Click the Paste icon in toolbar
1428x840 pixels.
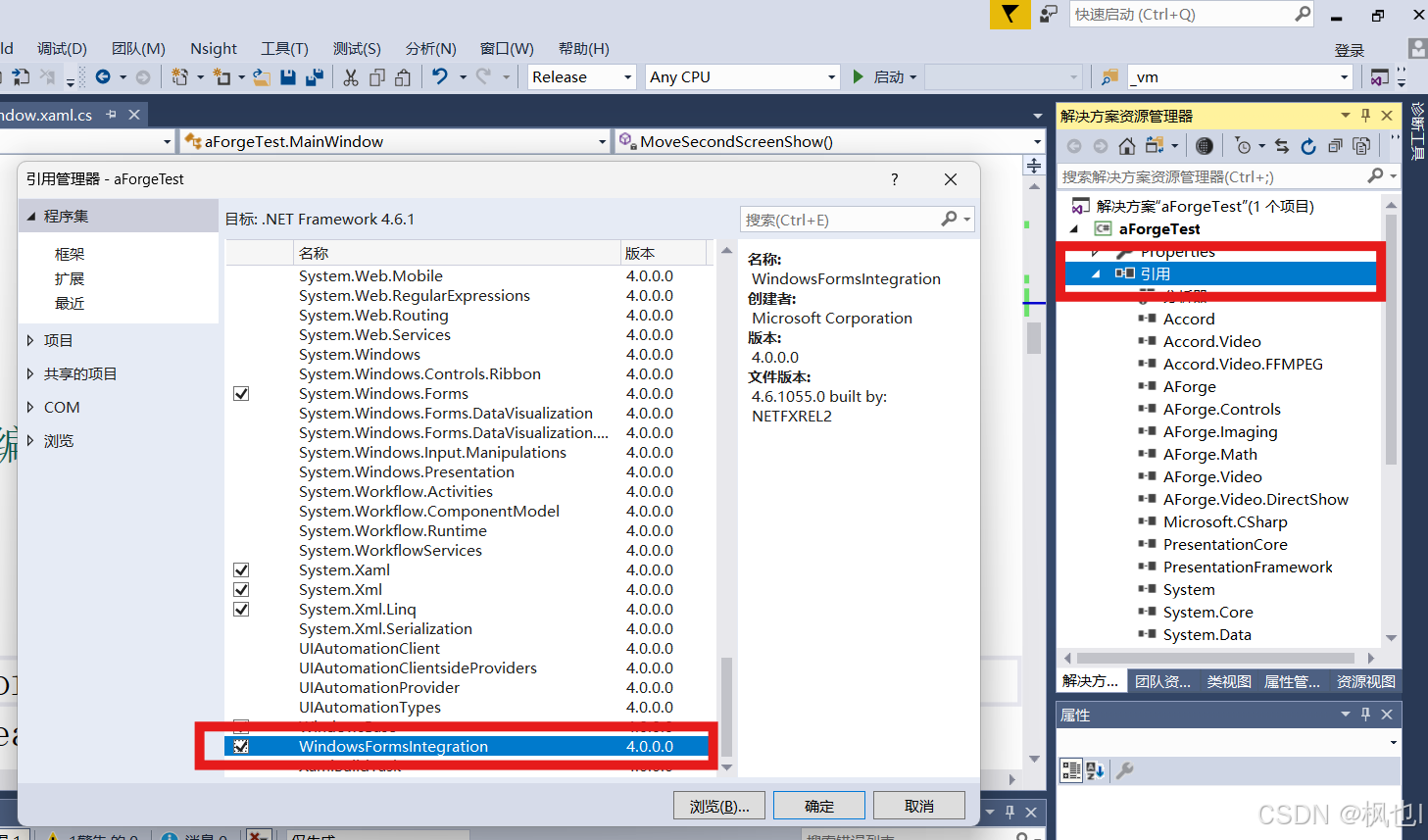coord(404,76)
